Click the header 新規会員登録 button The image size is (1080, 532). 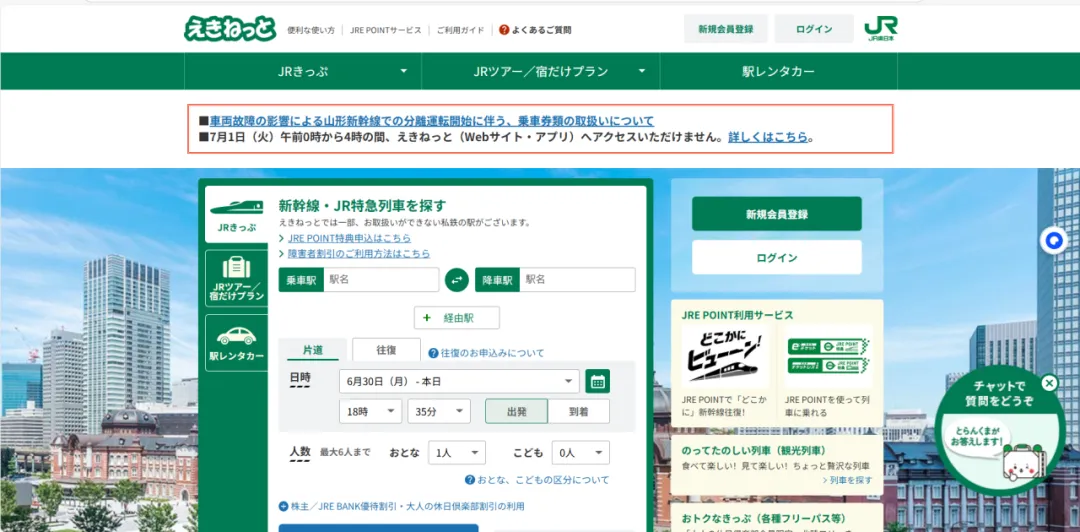(x=725, y=29)
